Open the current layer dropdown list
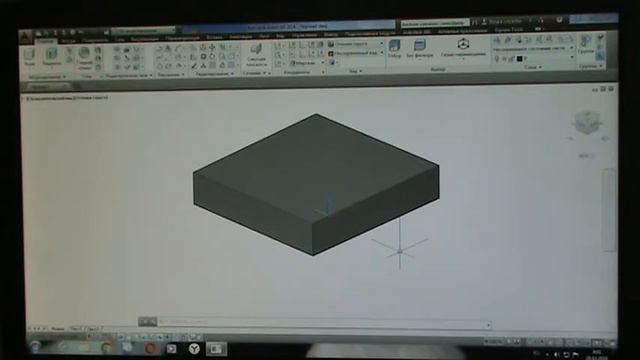Screen dimensions: 640x360 click(533, 59)
